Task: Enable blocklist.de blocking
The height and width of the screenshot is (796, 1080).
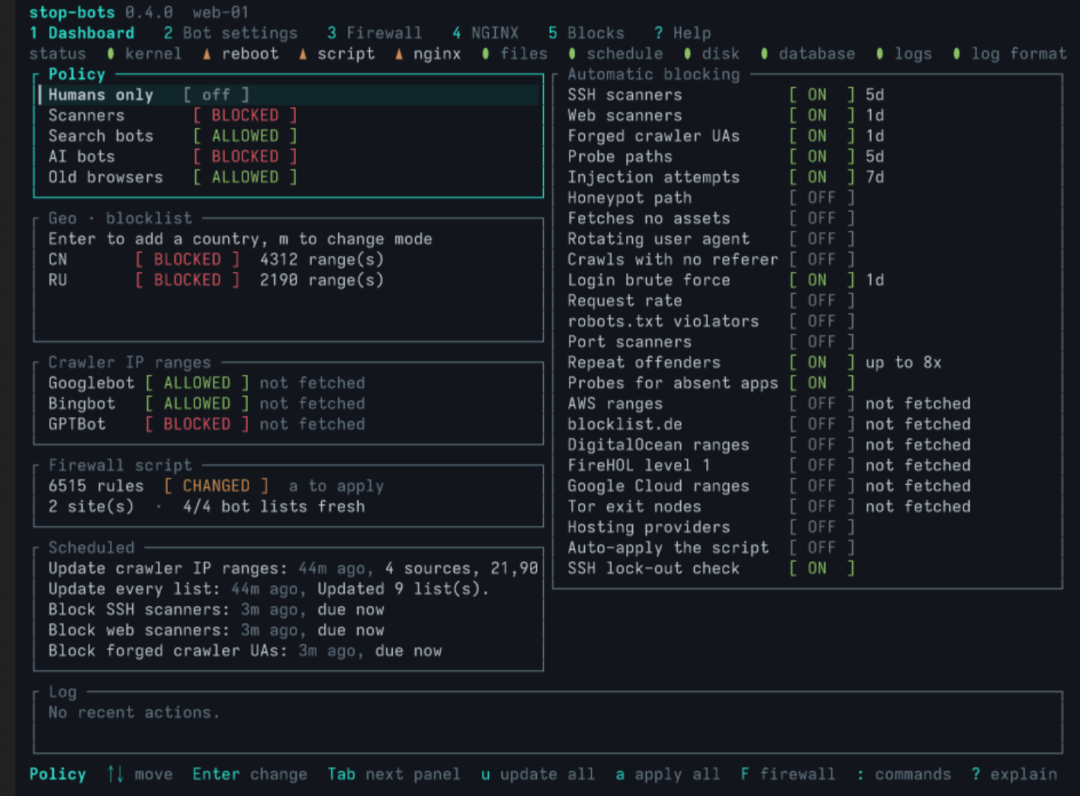Action: (822, 424)
